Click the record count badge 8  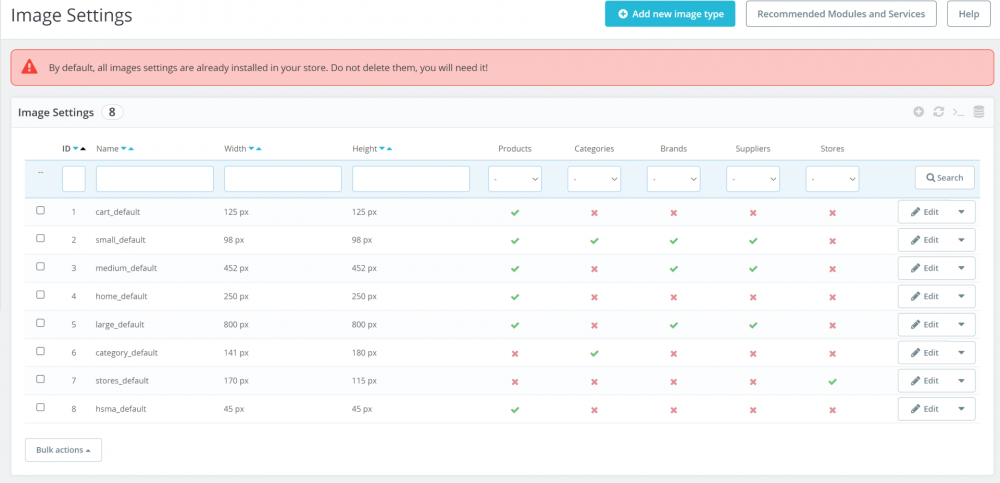pyautogui.click(x=112, y=112)
